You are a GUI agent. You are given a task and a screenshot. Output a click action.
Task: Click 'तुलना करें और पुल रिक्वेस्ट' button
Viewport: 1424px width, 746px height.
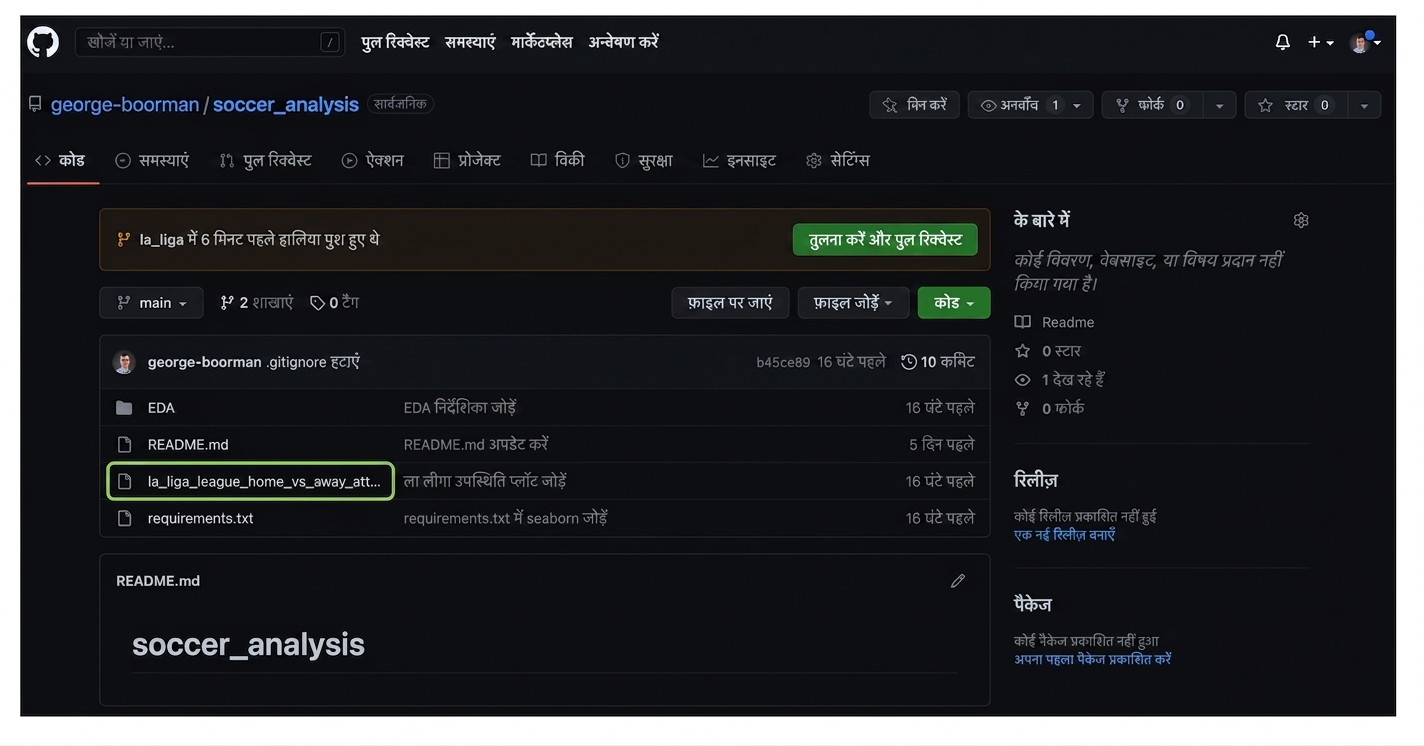pos(885,240)
